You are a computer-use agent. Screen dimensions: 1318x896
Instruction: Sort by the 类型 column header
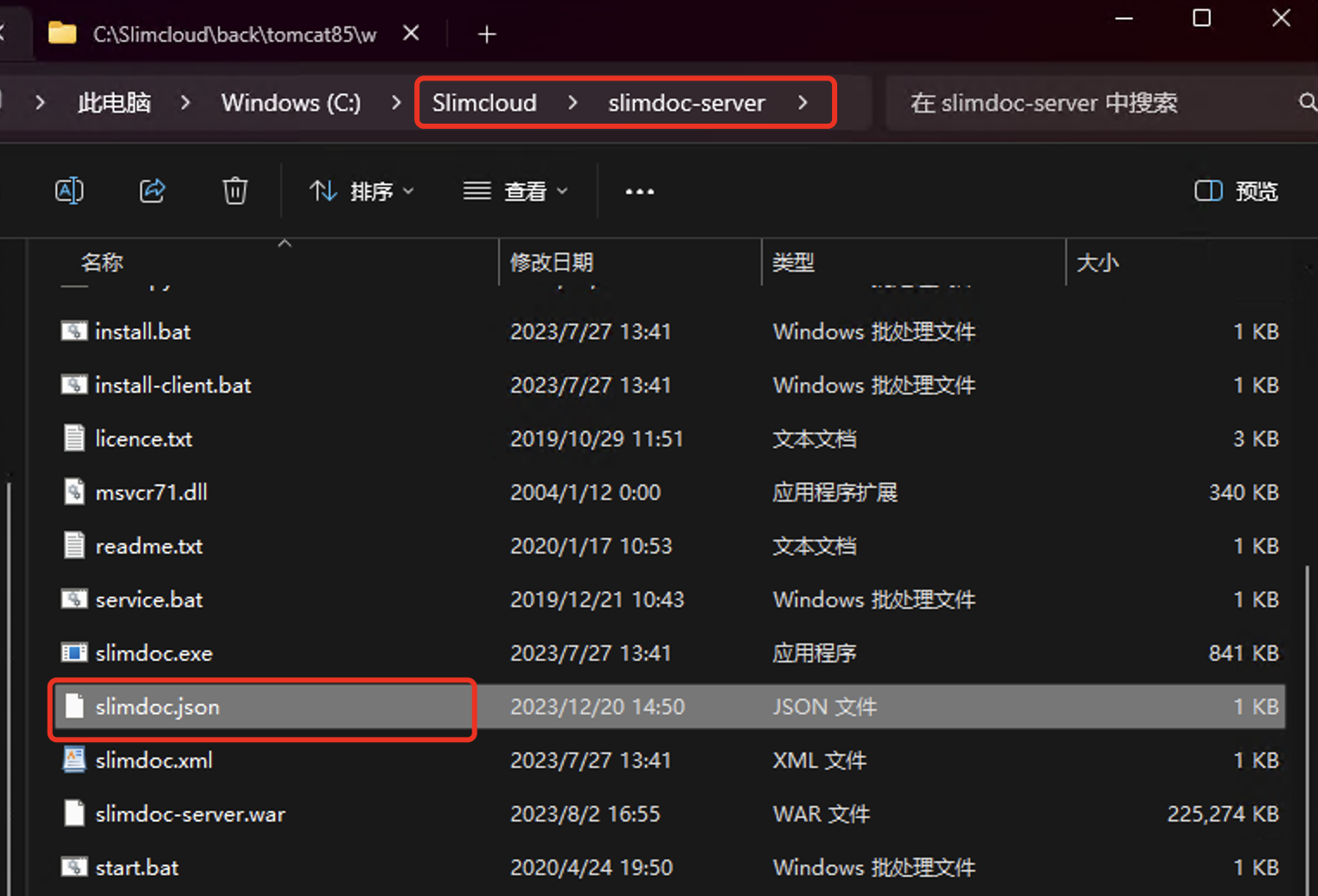(793, 262)
